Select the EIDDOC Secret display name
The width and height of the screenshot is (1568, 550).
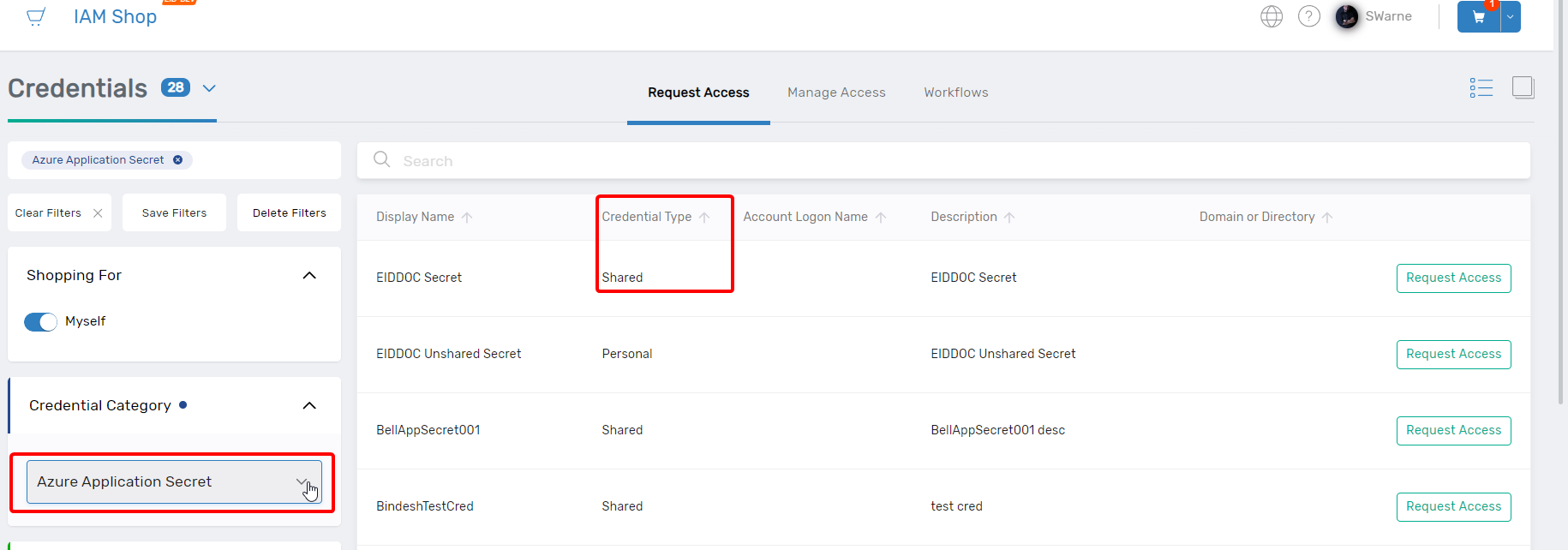point(419,278)
